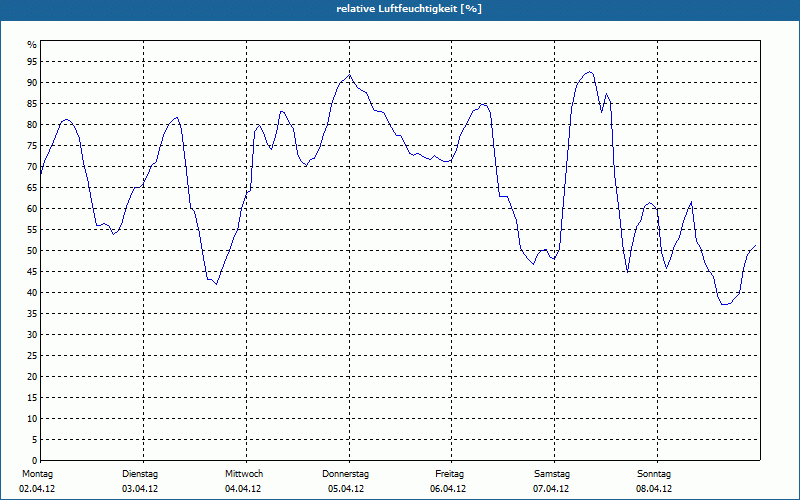Click the y-axis value '95'
The image size is (800, 500).
pos(32,62)
